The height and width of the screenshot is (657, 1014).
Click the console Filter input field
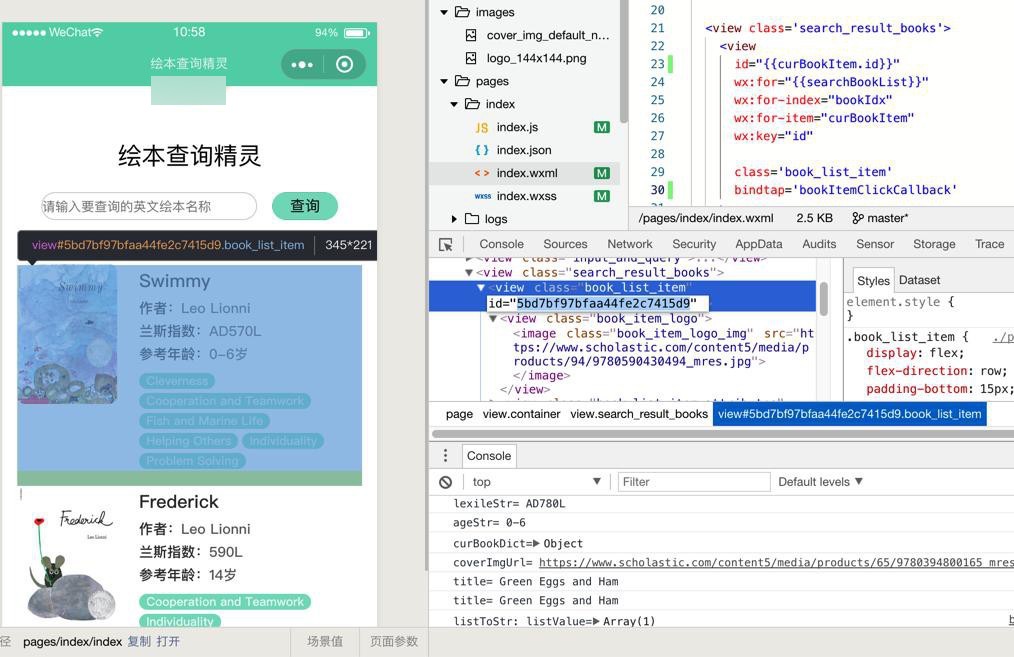click(693, 482)
